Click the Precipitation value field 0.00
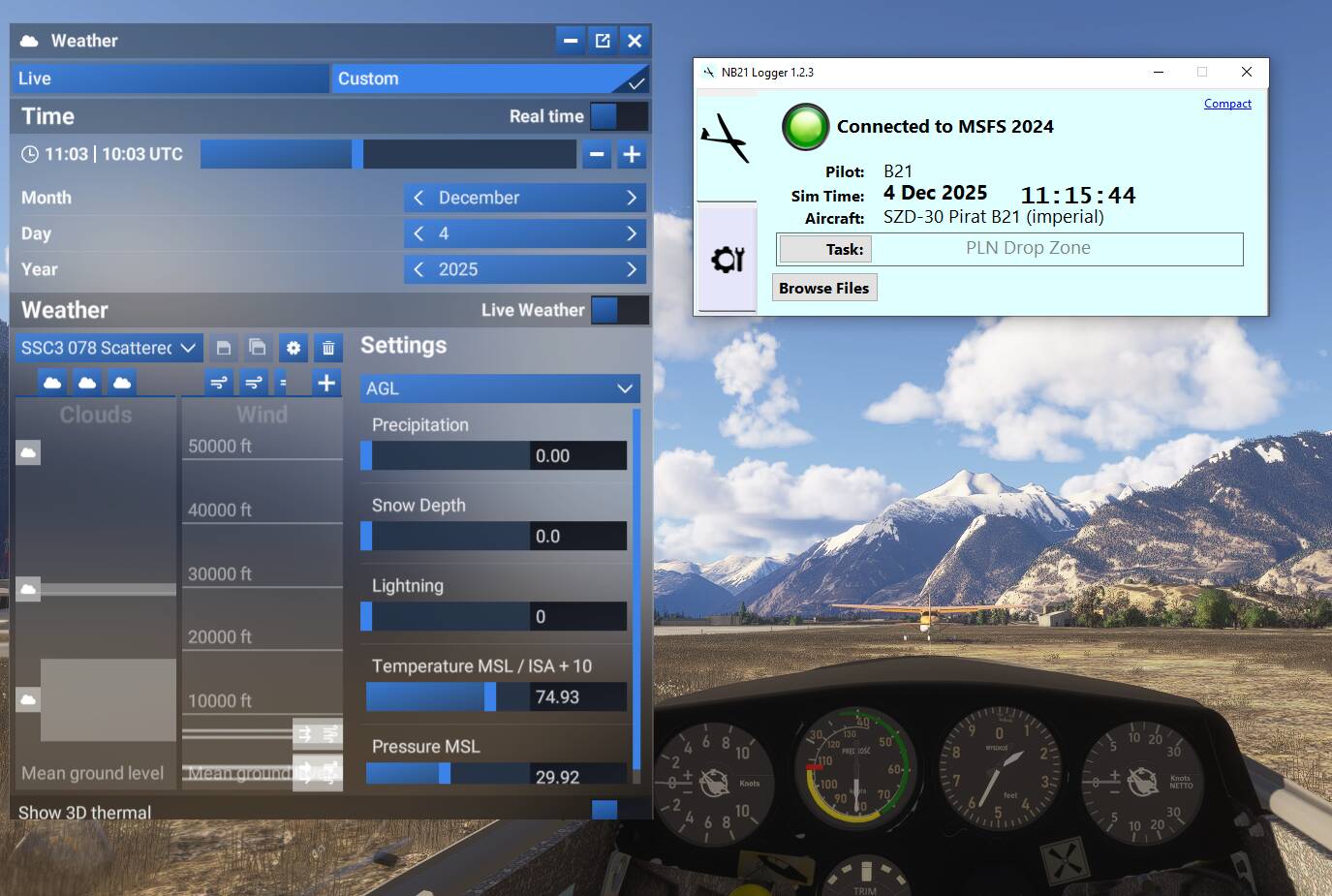Screen dimensions: 1332x896 [x=578, y=455]
